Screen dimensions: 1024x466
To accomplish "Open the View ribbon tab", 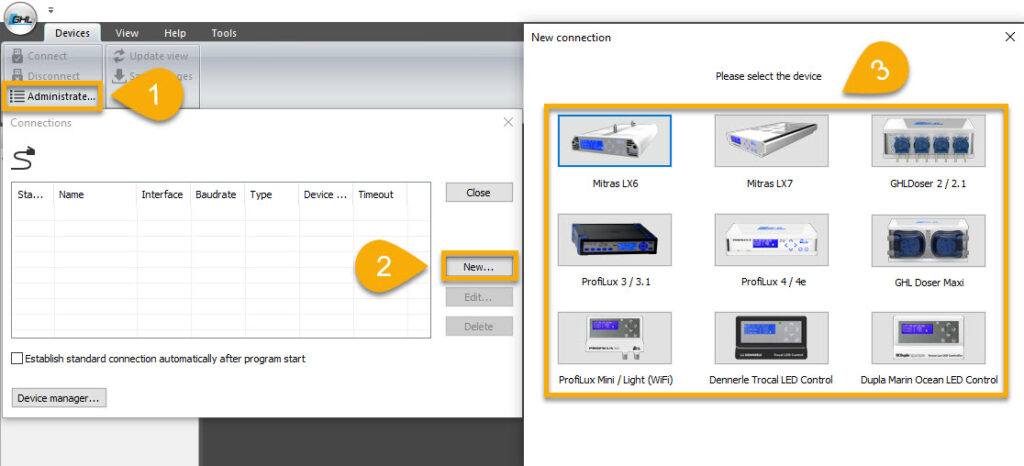I will tap(127, 33).
